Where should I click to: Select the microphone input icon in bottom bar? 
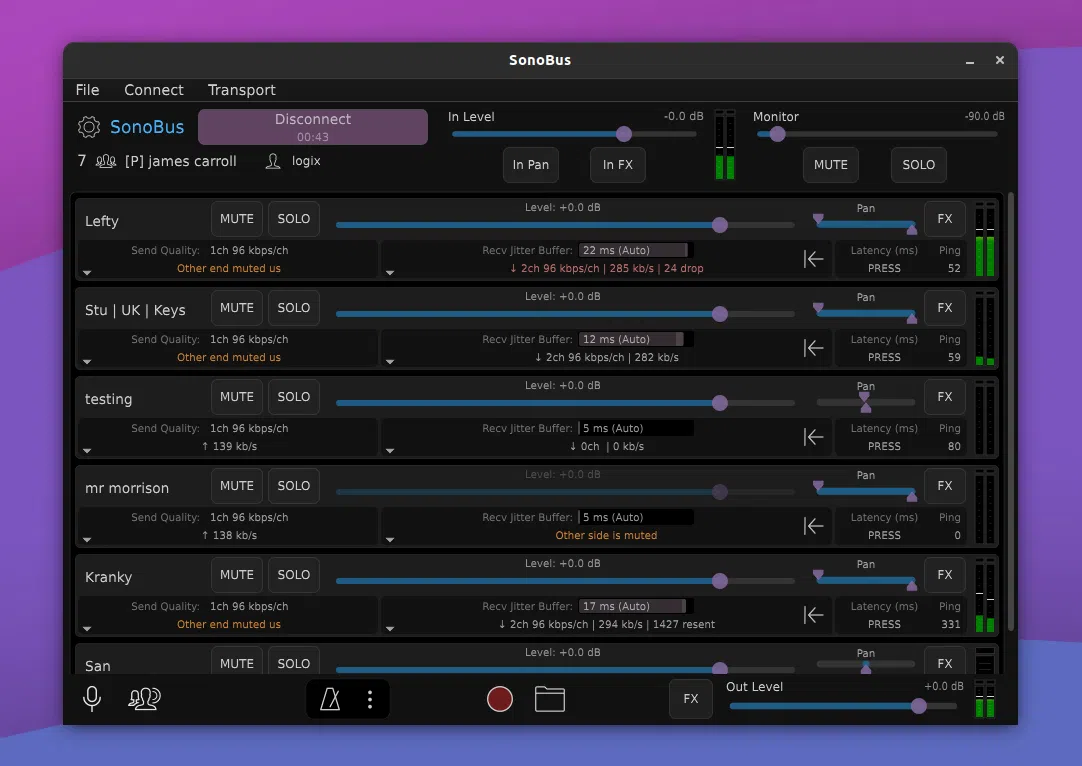91,699
